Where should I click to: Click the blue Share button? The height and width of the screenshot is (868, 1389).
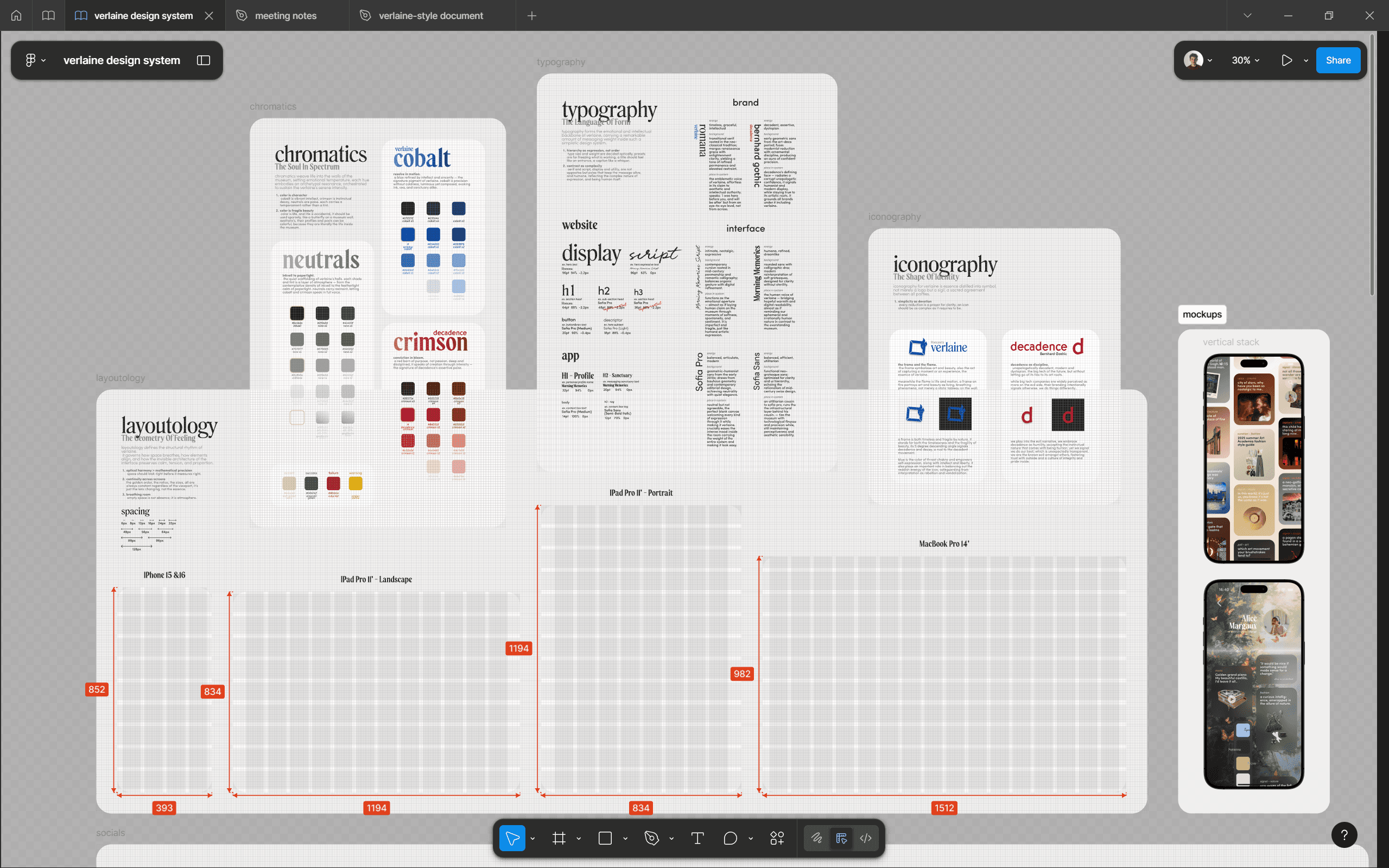click(1338, 60)
